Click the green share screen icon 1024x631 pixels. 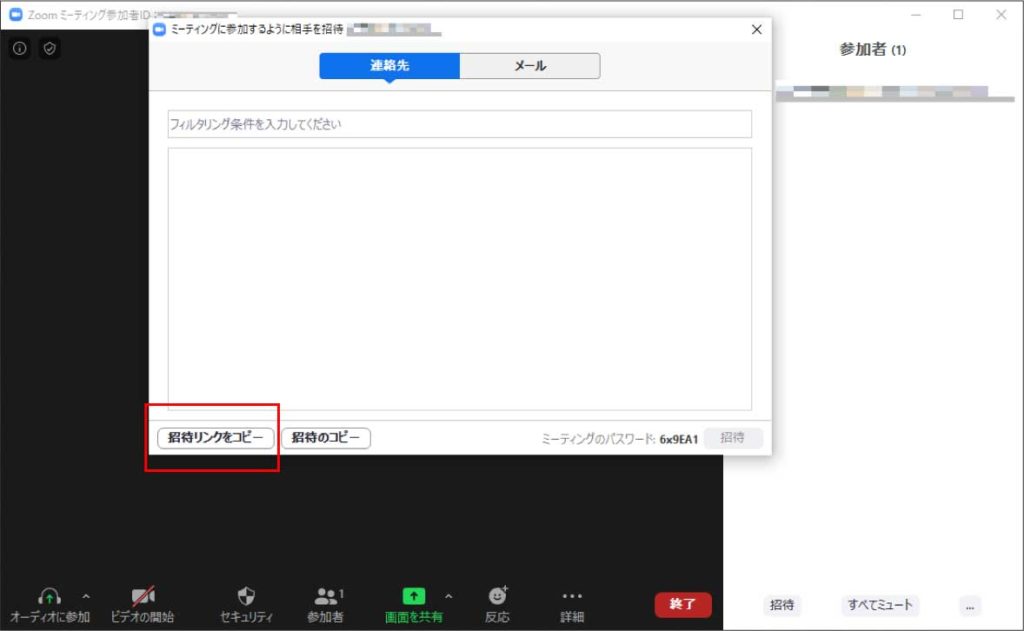coord(413,597)
